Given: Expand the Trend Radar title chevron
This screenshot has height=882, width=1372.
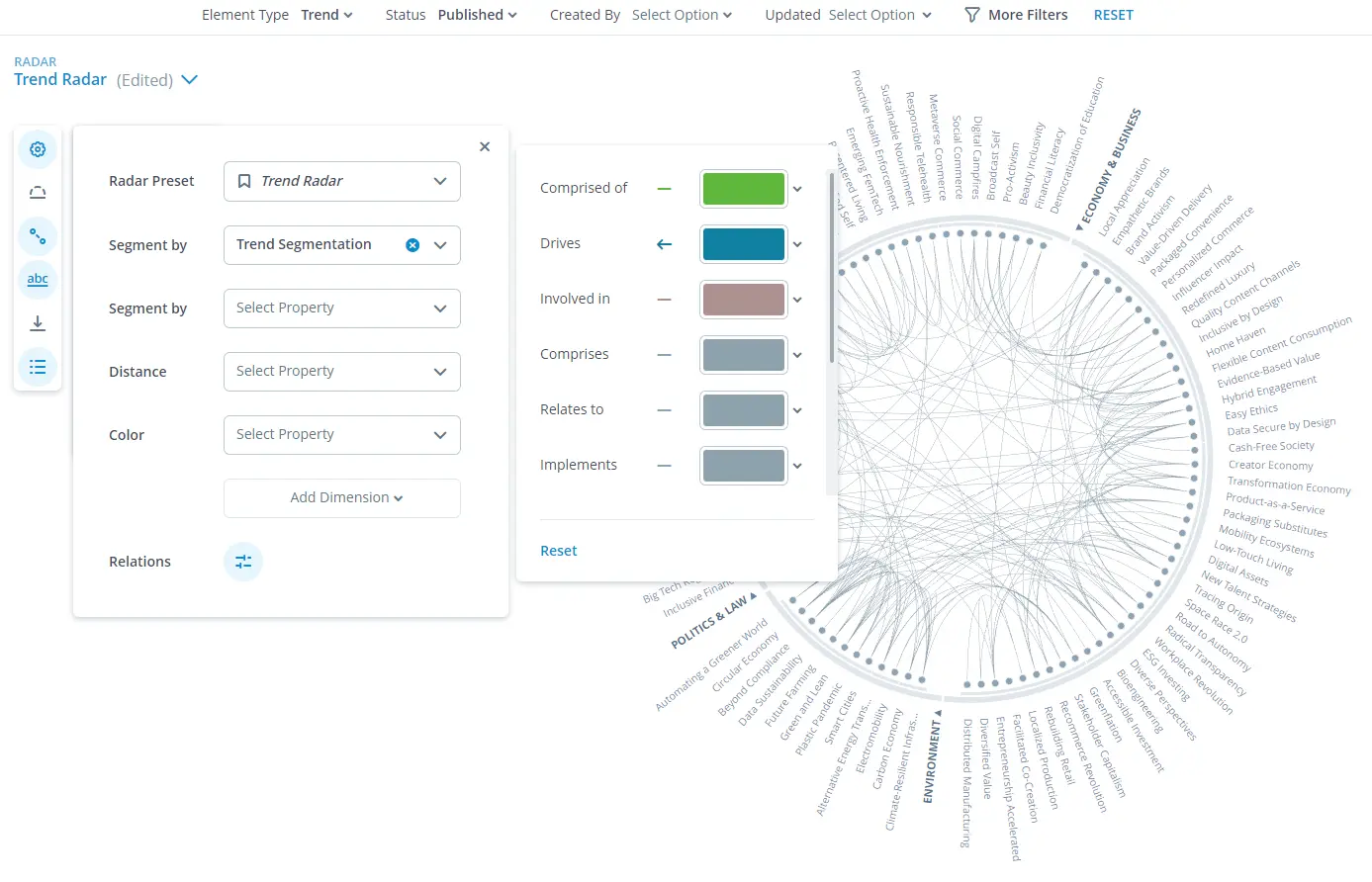Looking at the screenshot, I should pos(190,80).
